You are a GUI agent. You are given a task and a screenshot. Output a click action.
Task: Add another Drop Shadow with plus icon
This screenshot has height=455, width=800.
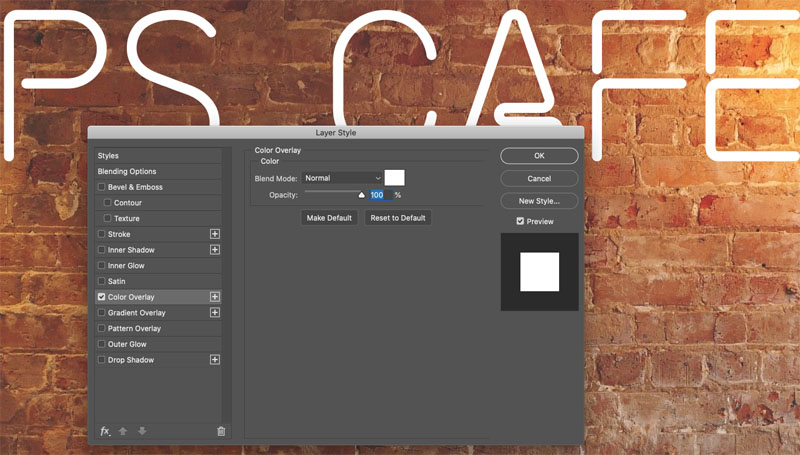pos(215,360)
